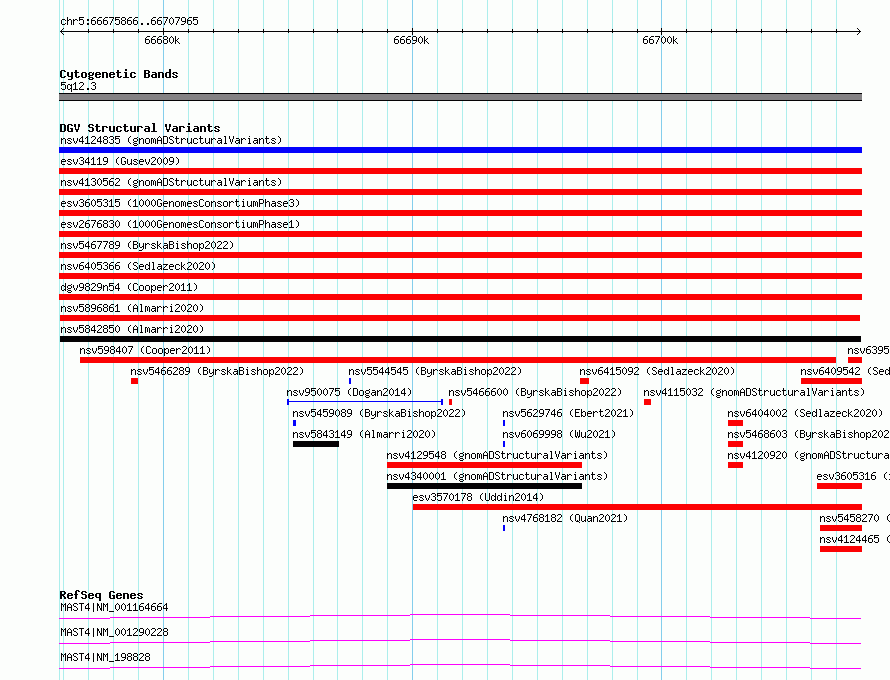Click the 66690k ruler tick label

click(411, 40)
